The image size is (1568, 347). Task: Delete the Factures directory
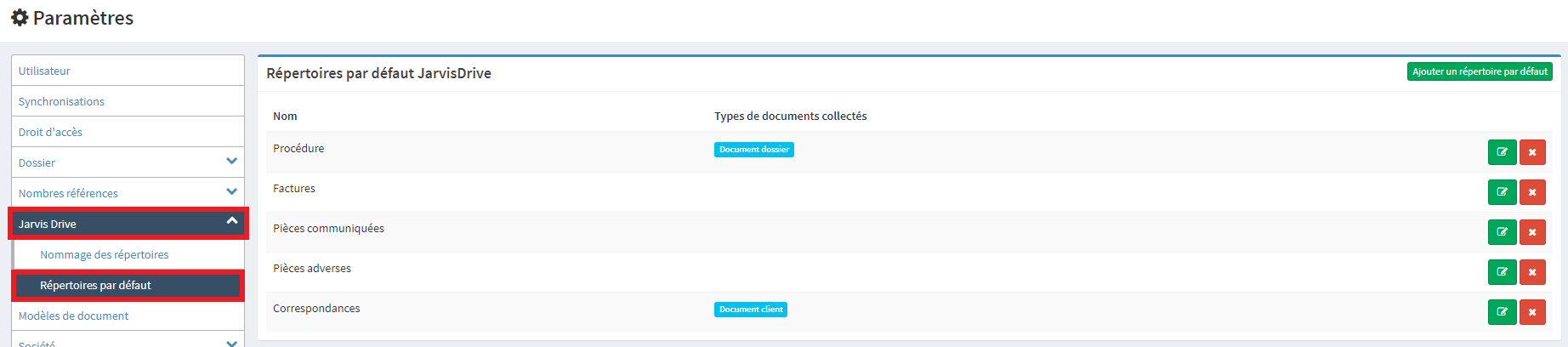click(1532, 192)
